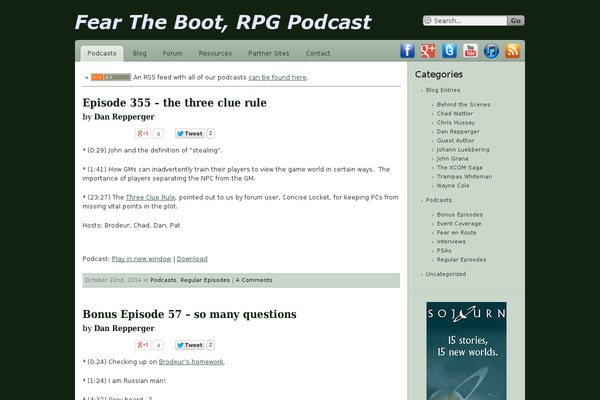Open Podcasts sidebar category

pyautogui.click(x=439, y=200)
